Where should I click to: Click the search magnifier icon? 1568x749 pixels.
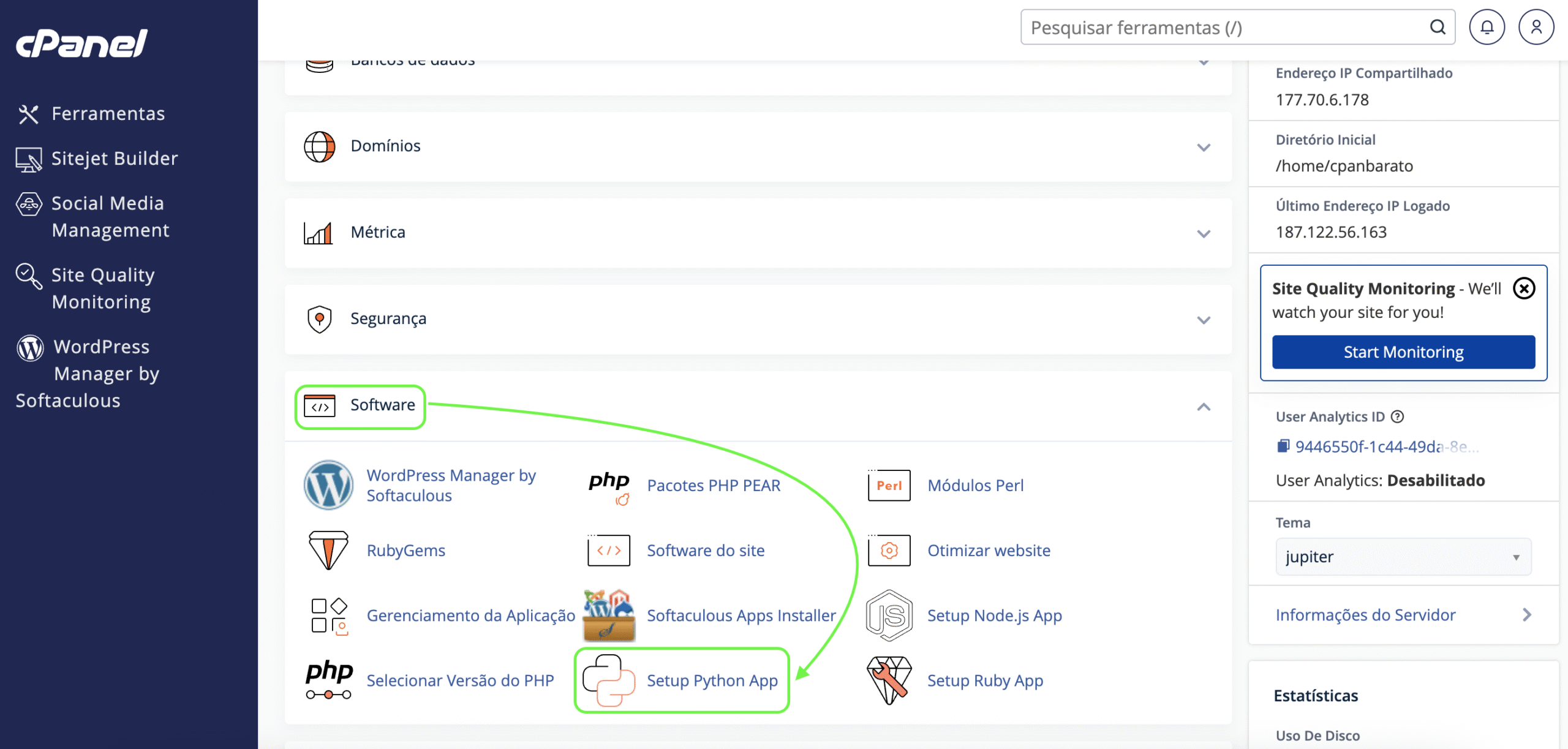(x=1438, y=28)
